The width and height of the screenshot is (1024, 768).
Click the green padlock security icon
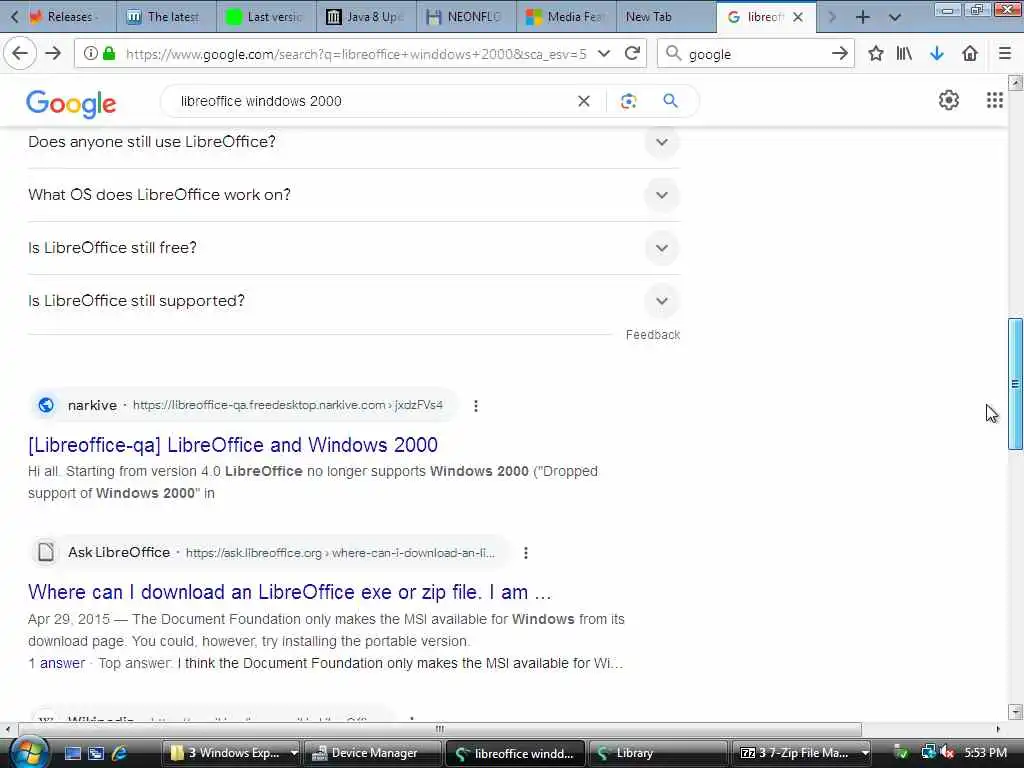(109, 54)
